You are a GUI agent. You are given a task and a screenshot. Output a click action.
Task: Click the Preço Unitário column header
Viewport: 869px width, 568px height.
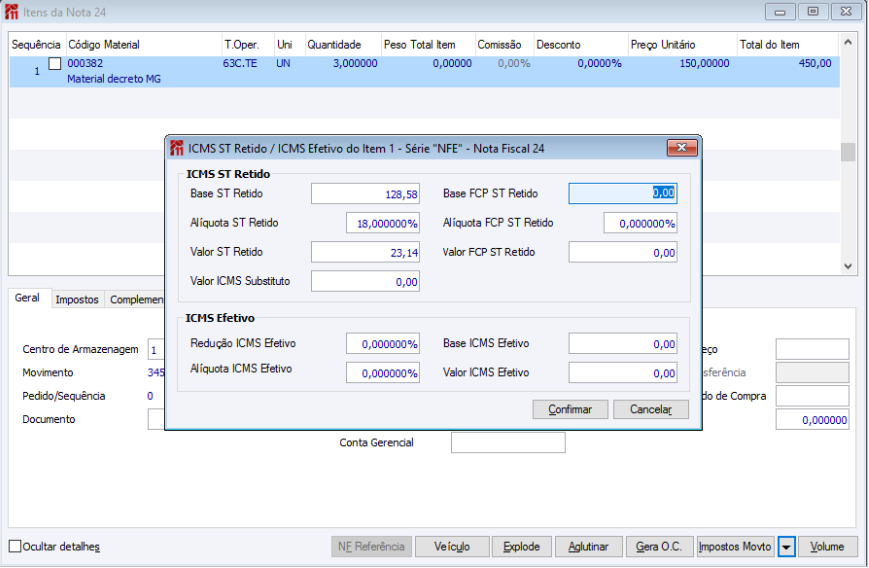682,45
